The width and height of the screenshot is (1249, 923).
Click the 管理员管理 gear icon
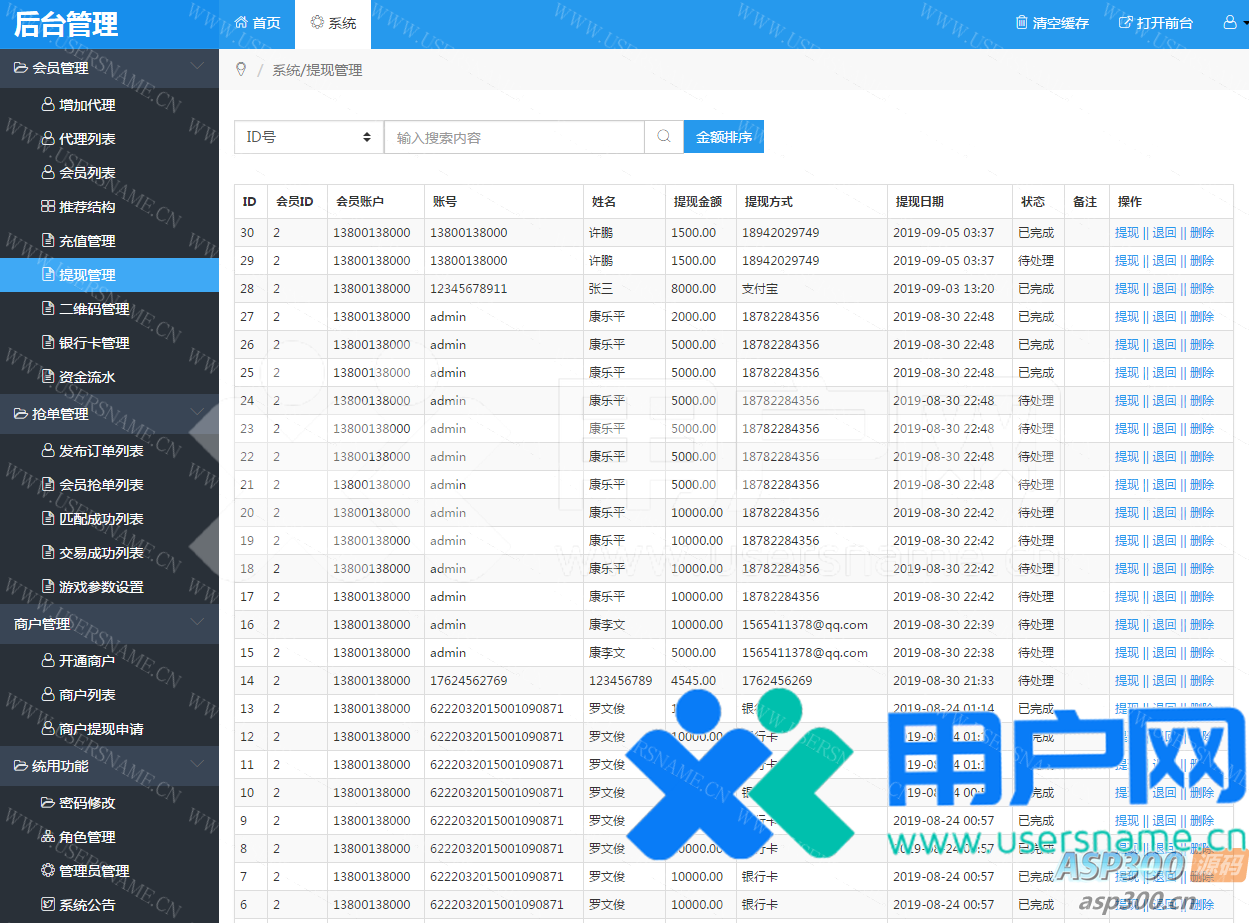coord(47,871)
